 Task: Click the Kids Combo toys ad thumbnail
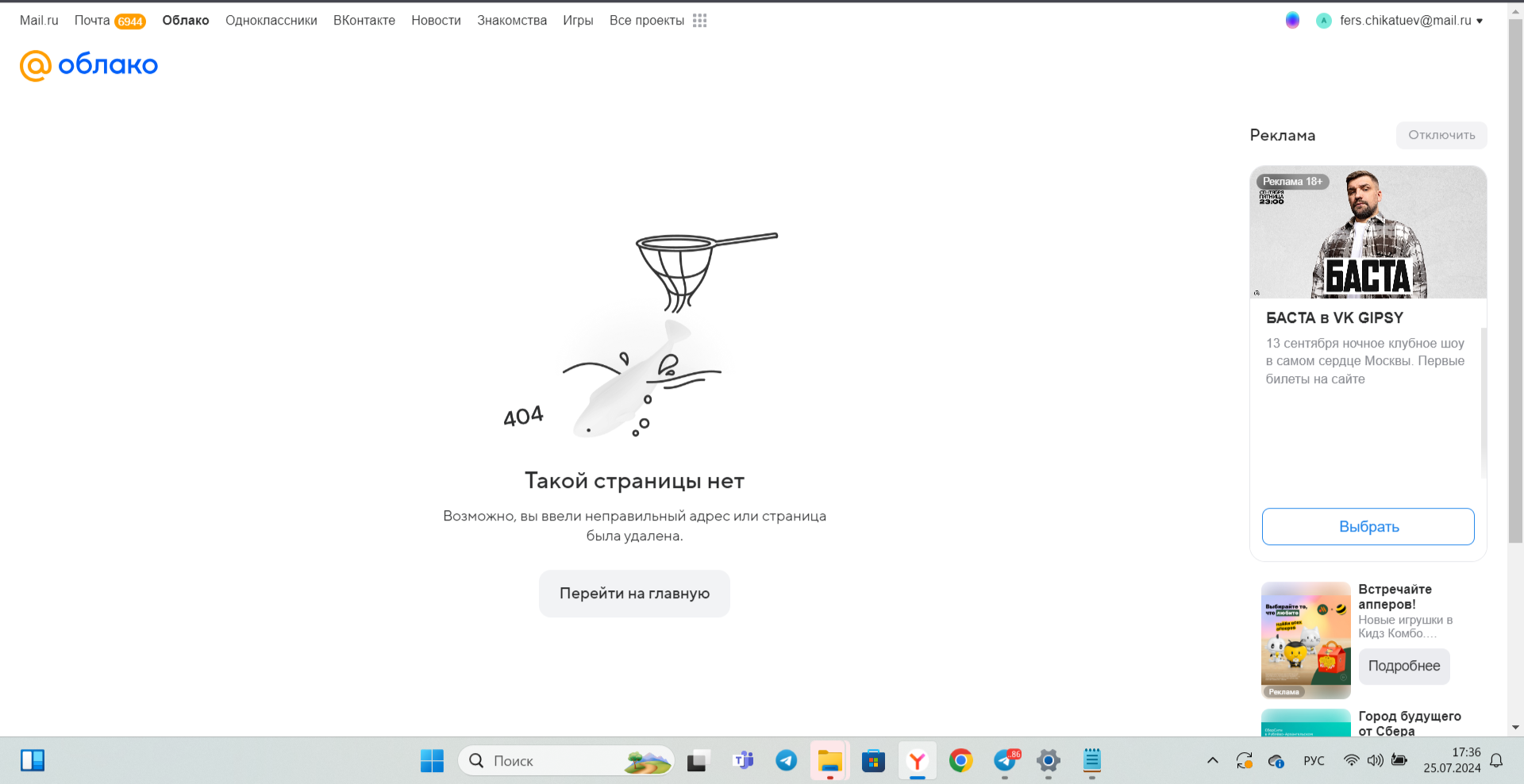pos(1306,640)
